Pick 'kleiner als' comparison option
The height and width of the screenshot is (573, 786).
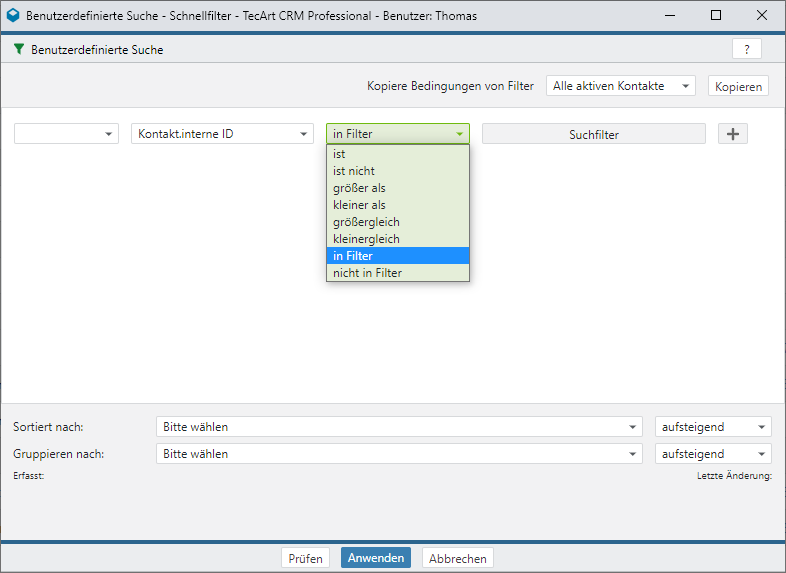397,205
